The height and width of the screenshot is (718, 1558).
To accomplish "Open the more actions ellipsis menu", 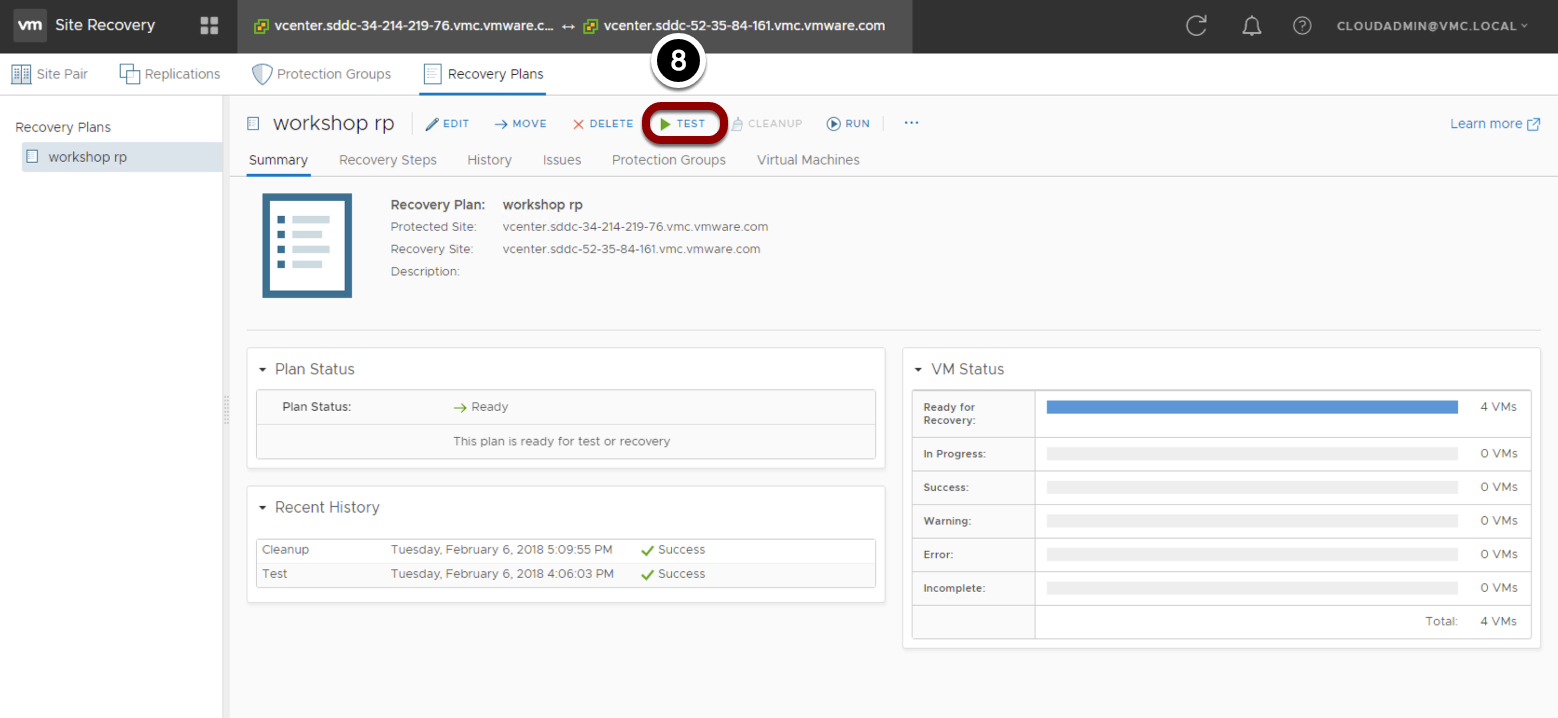I will tap(911, 123).
